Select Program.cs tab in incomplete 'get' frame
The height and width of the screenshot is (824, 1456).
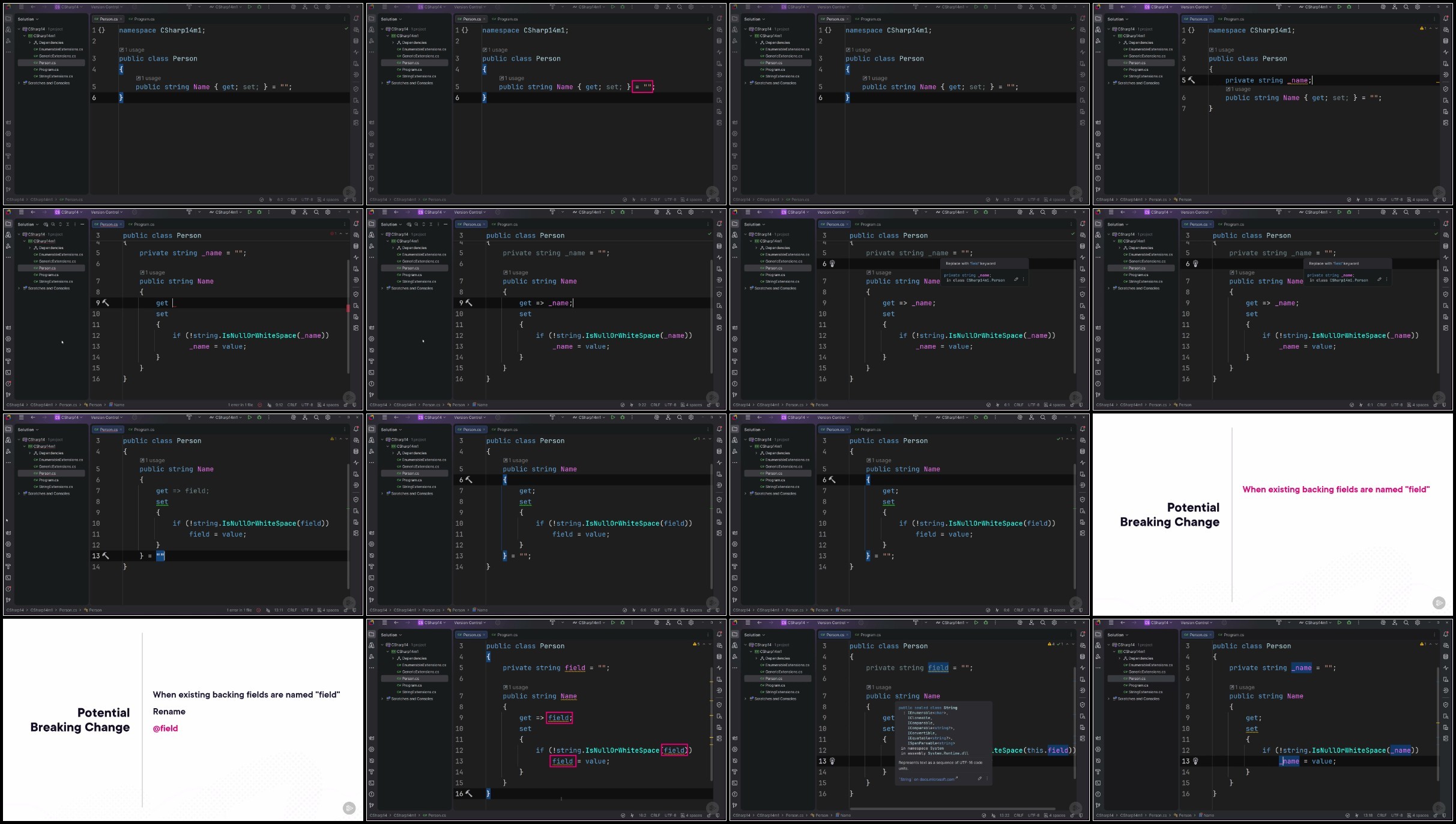pos(142,224)
